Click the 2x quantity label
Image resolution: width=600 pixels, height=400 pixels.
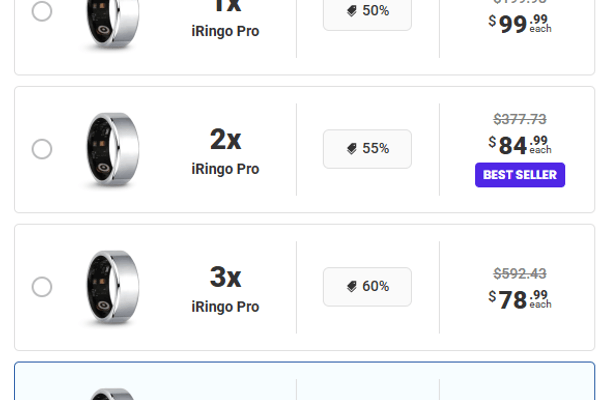(225, 139)
